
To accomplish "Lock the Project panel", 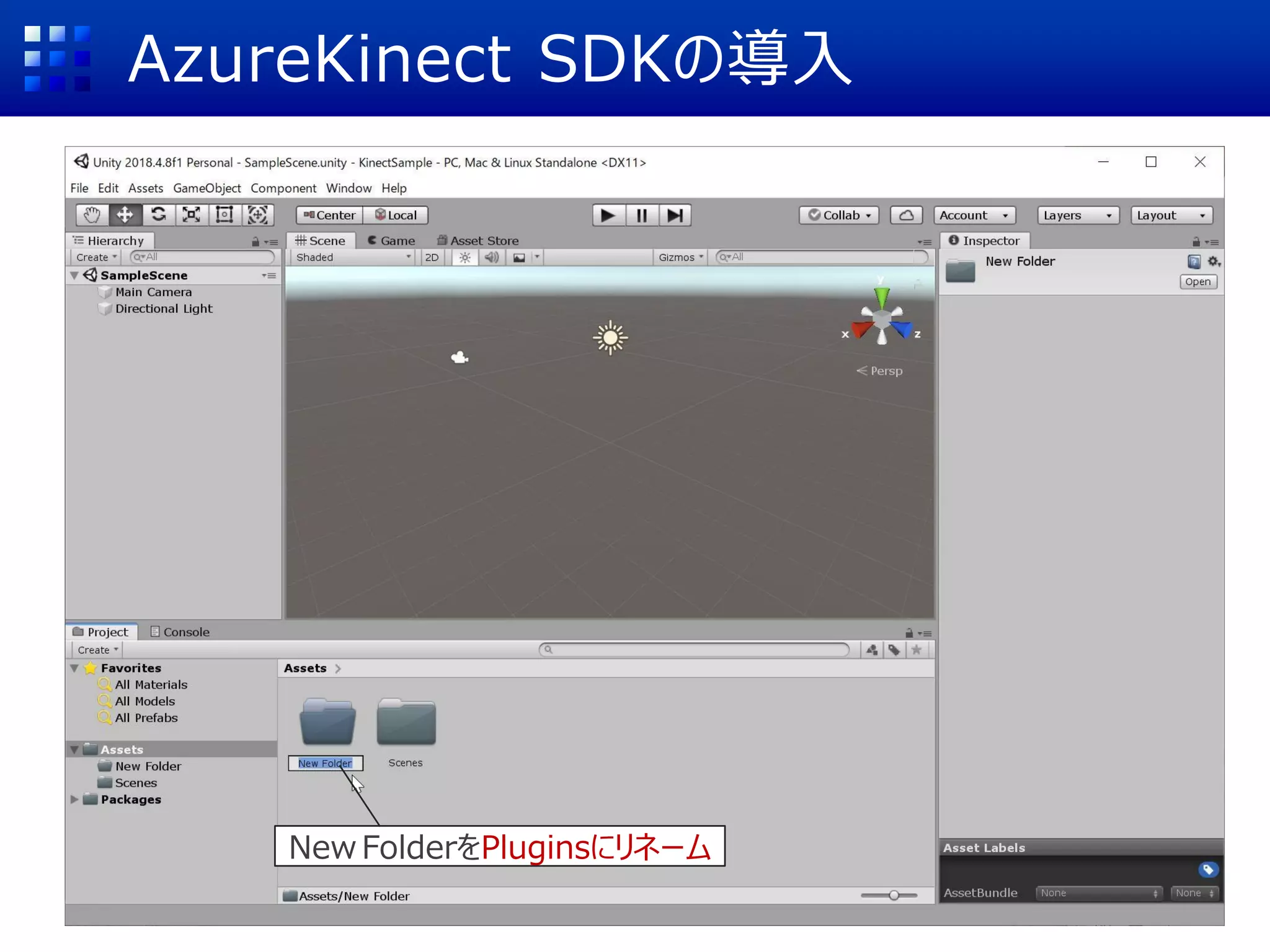I will pyautogui.click(x=909, y=633).
